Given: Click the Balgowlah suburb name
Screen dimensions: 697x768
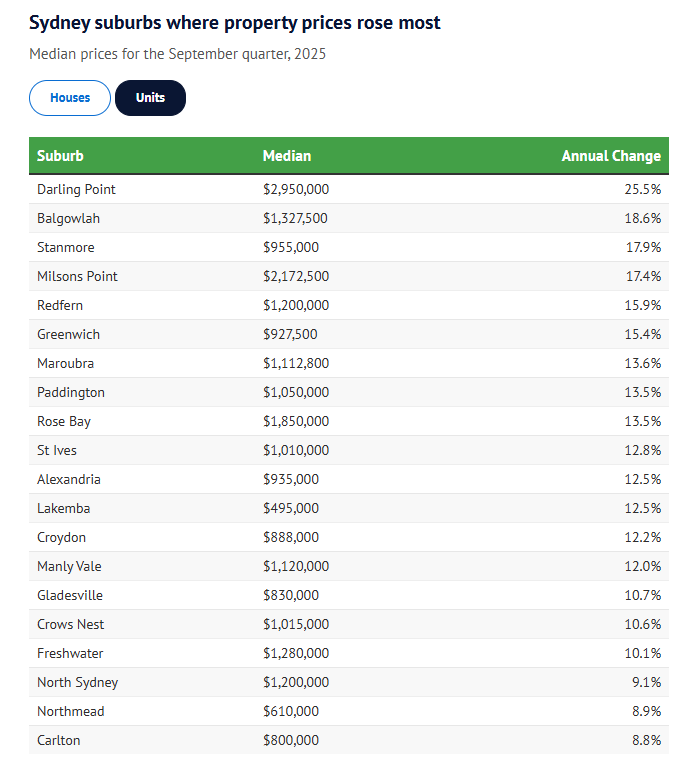Looking at the screenshot, I should (68, 218).
